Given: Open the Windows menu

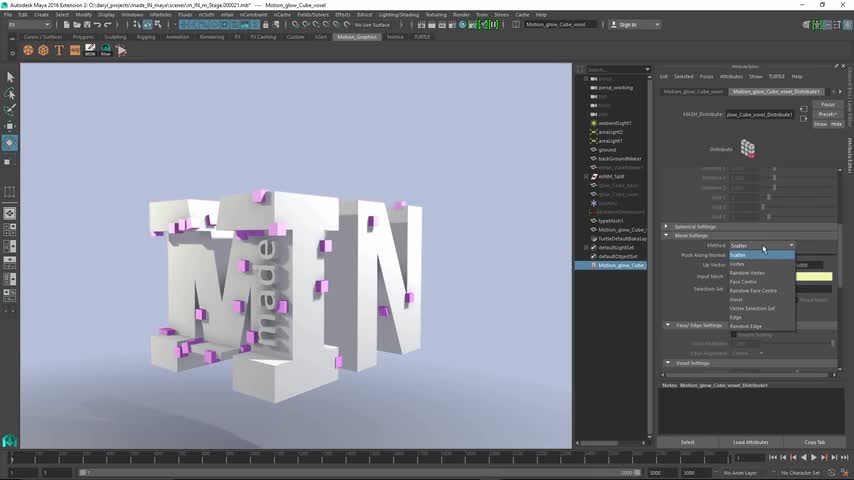Looking at the screenshot, I should [x=132, y=15].
